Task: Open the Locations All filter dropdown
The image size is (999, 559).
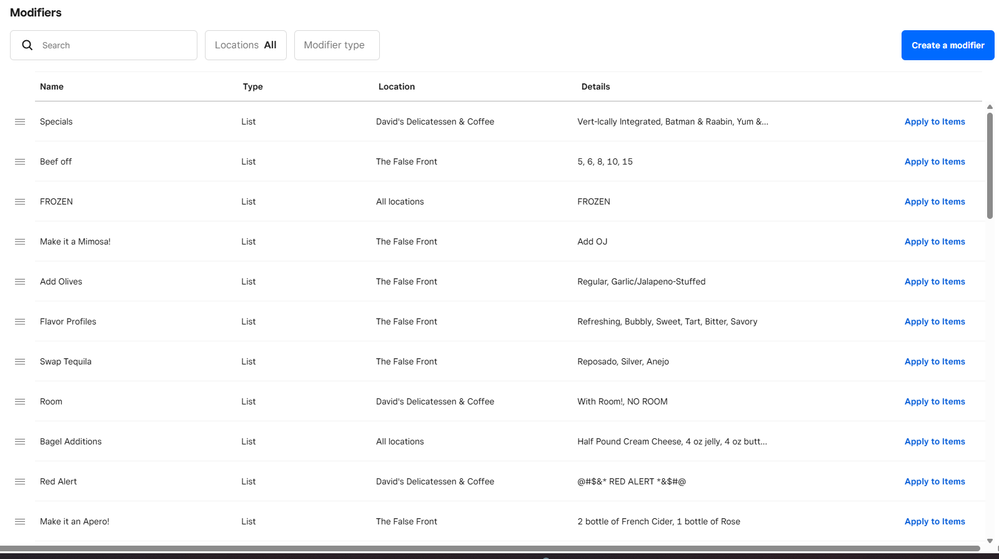Action: click(245, 45)
